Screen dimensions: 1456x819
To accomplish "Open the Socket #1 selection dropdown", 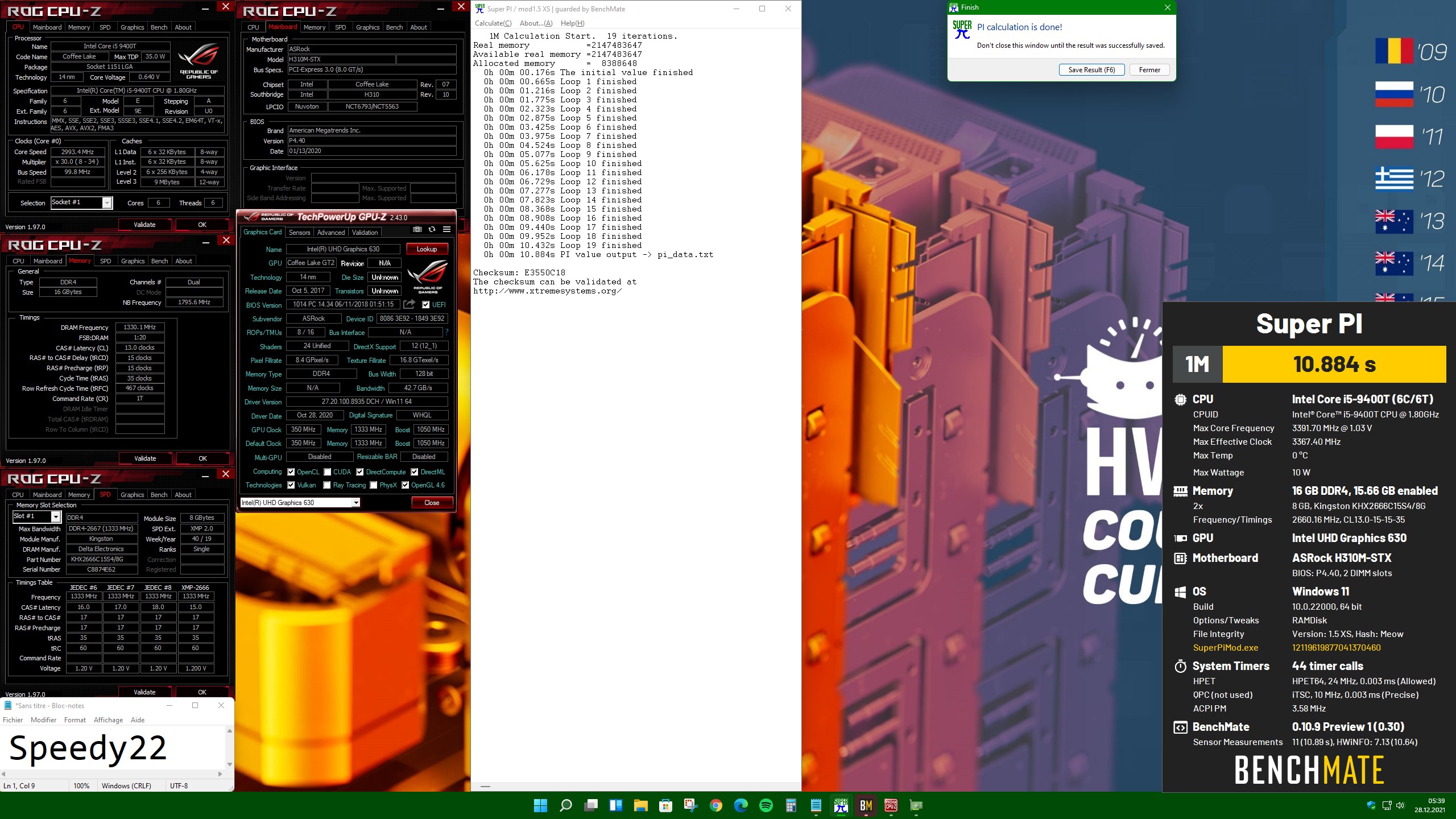I will pyautogui.click(x=107, y=203).
